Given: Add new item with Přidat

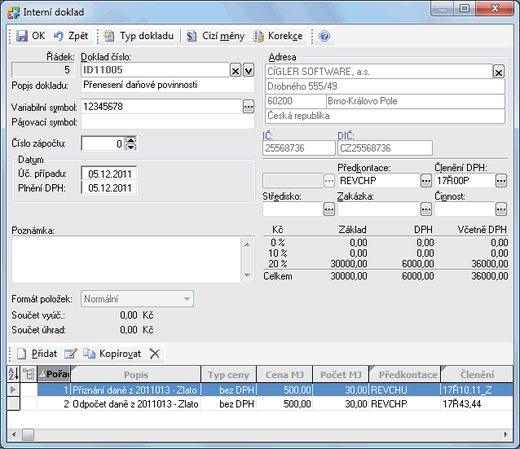Looking at the screenshot, I should click(x=37, y=354).
